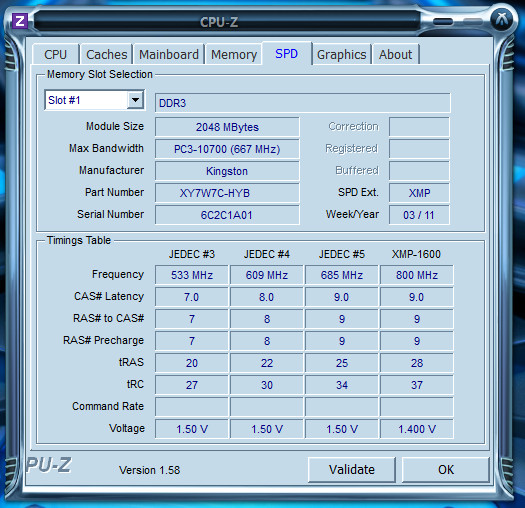Click the 685 MHz frequency cell

342,275
